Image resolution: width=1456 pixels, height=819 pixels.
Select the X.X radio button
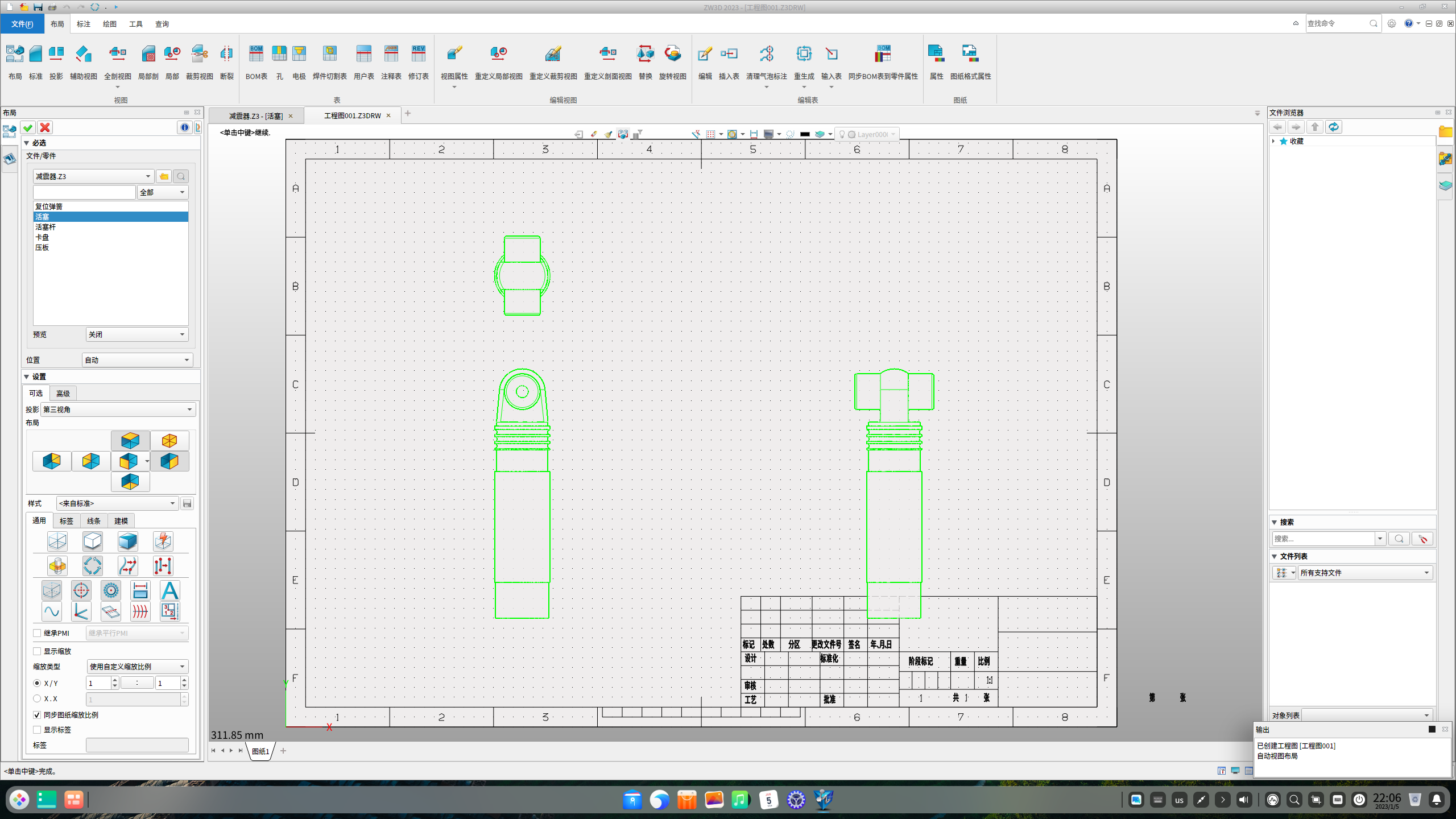click(x=38, y=698)
